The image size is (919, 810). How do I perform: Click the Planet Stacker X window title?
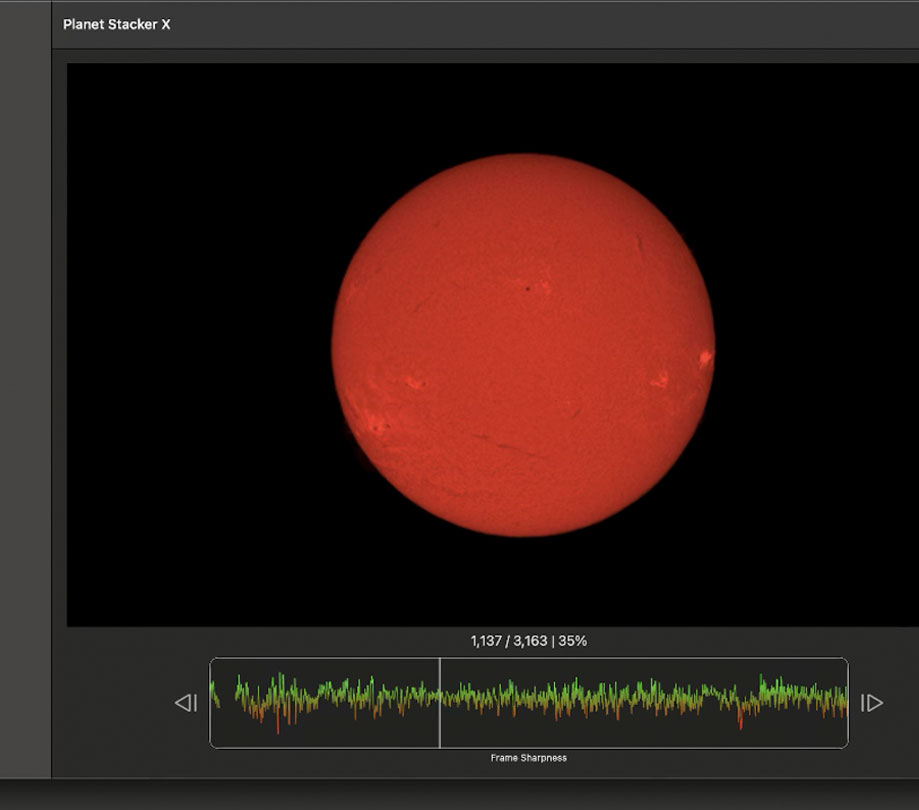click(116, 24)
